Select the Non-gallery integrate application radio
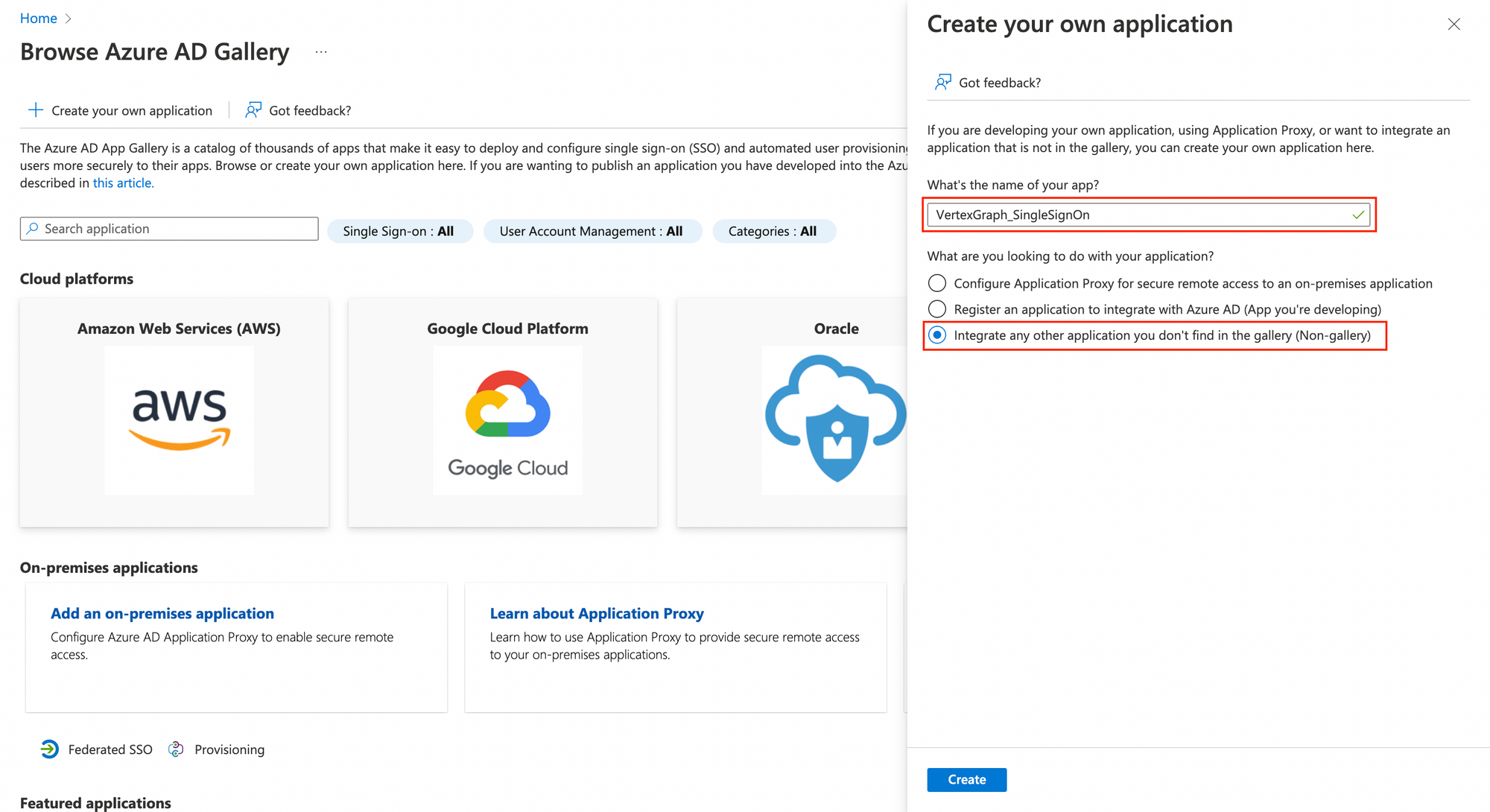This screenshot has height=812, width=1490. [x=937, y=335]
